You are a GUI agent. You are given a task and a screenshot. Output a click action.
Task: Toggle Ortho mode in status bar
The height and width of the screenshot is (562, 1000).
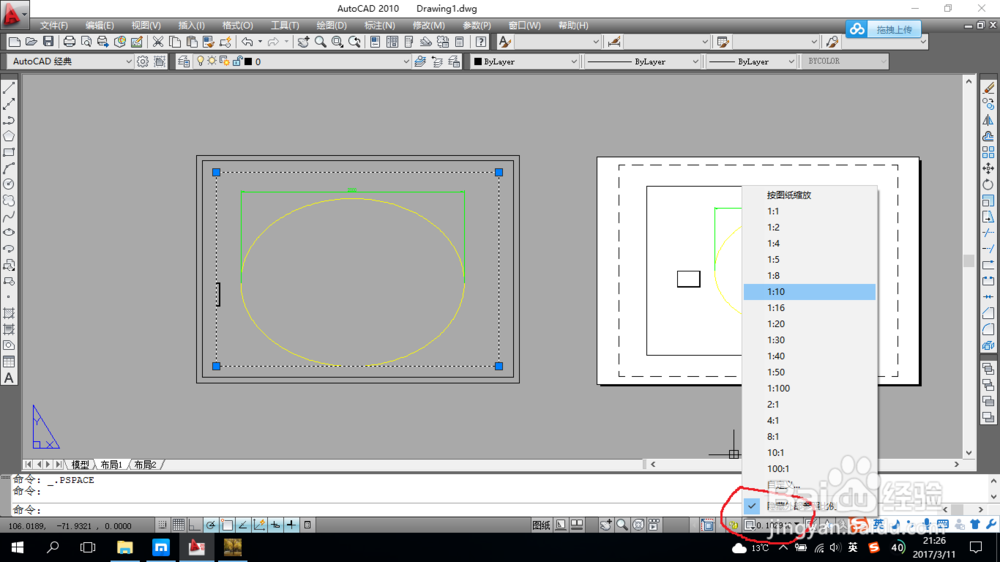point(195,525)
